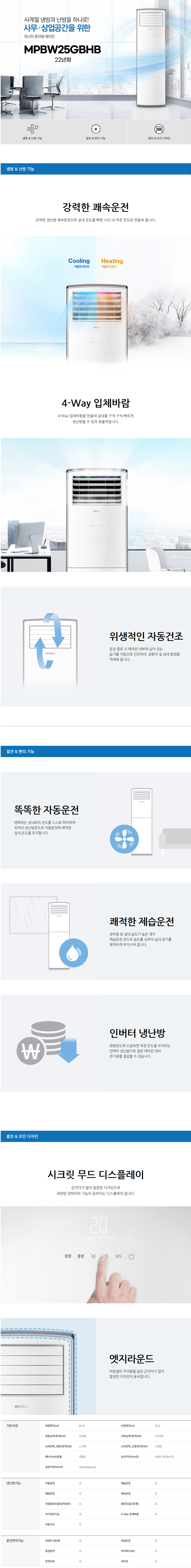Select the 냉방 & 난방 기능 section header
This screenshot has width=191, height=1568.
20,169
